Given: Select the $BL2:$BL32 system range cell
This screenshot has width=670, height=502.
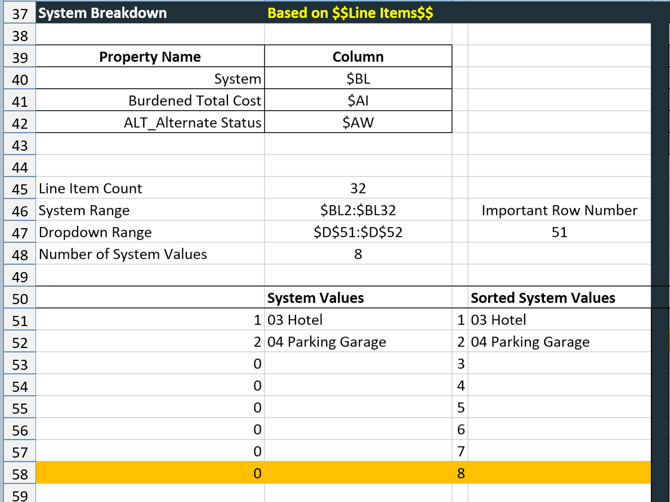Looking at the screenshot, I should [358, 210].
